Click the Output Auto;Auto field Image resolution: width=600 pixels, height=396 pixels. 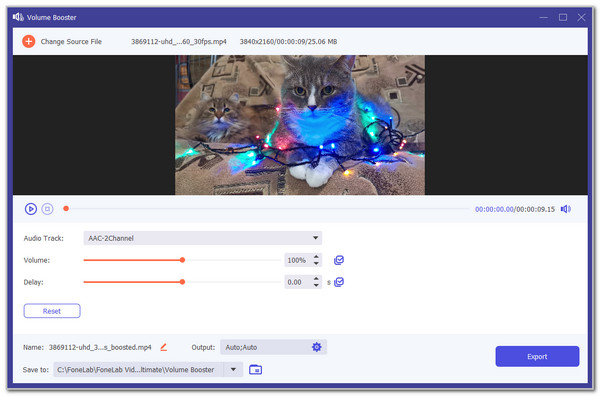273,347
